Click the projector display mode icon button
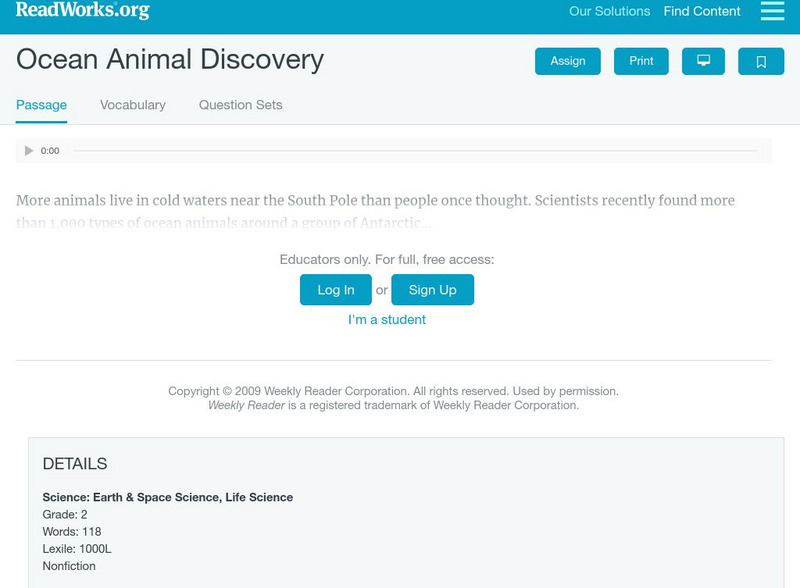 (703, 61)
